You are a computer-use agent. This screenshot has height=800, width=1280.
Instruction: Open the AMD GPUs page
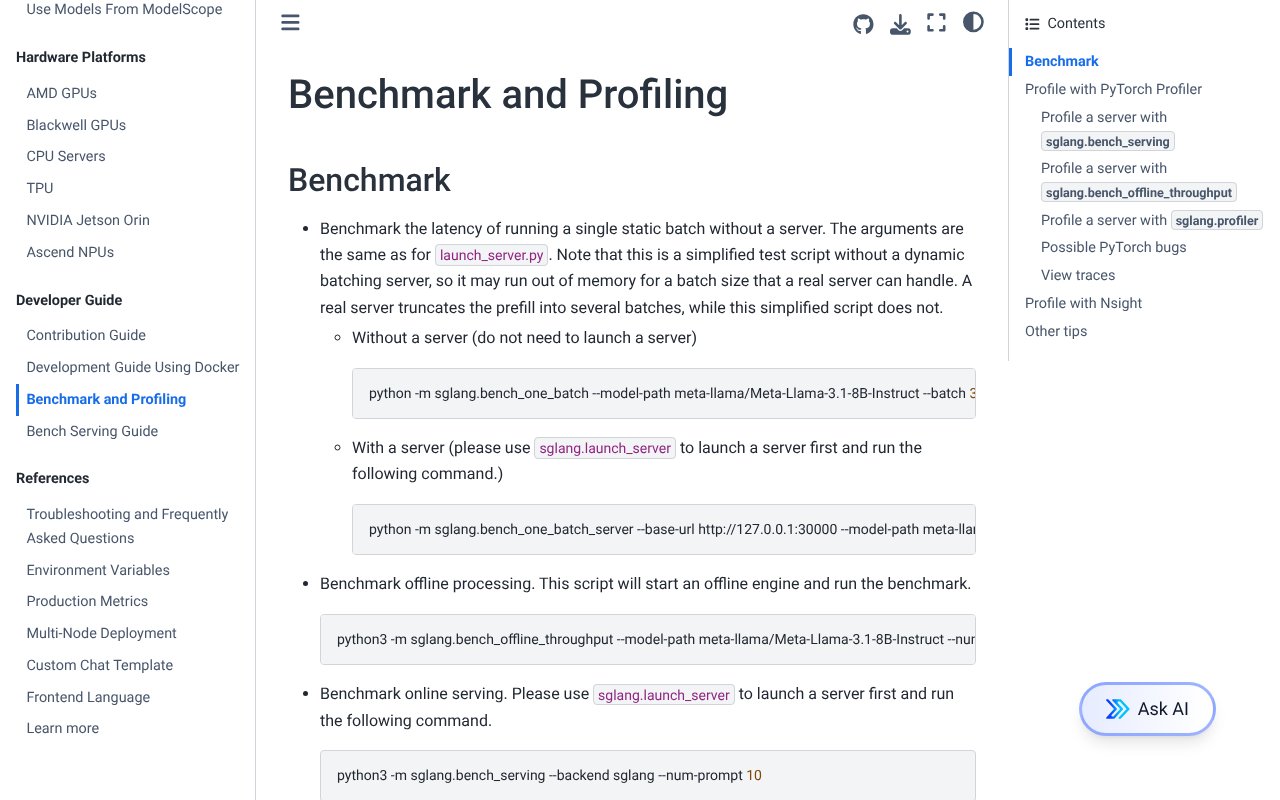[x=61, y=93]
